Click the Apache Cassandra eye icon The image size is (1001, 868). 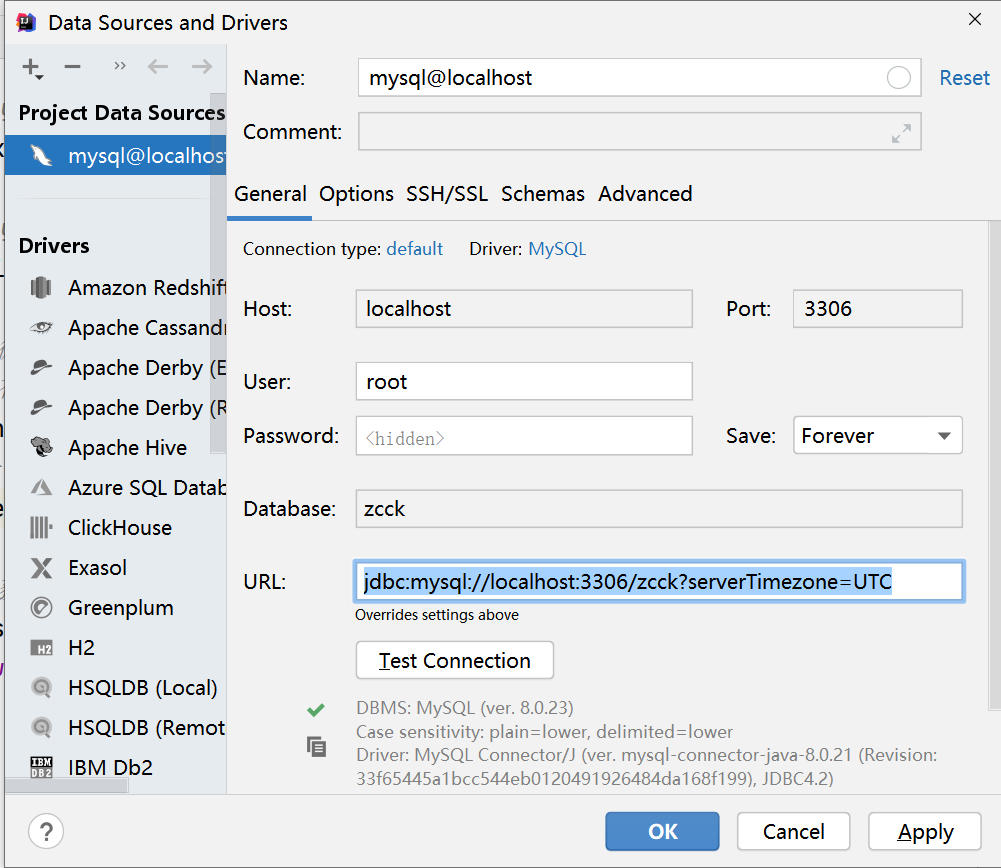41,328
